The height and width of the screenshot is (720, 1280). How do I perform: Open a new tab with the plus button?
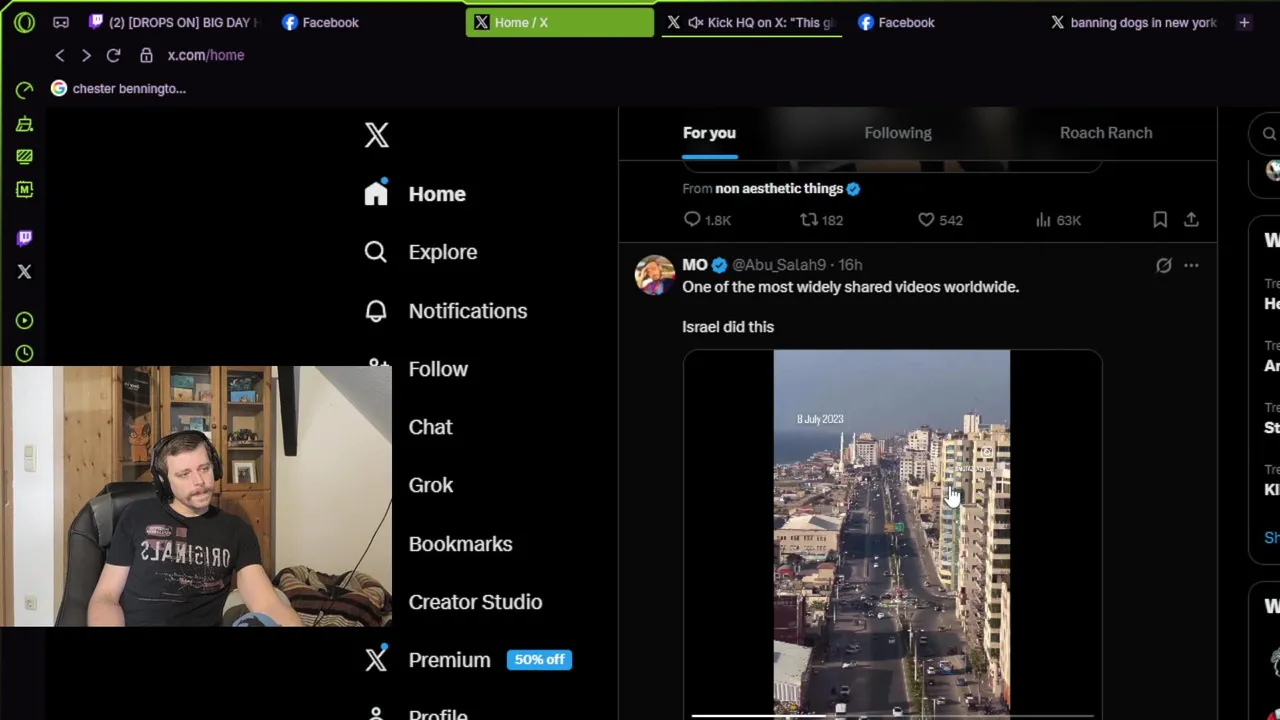coord(1244,22)
